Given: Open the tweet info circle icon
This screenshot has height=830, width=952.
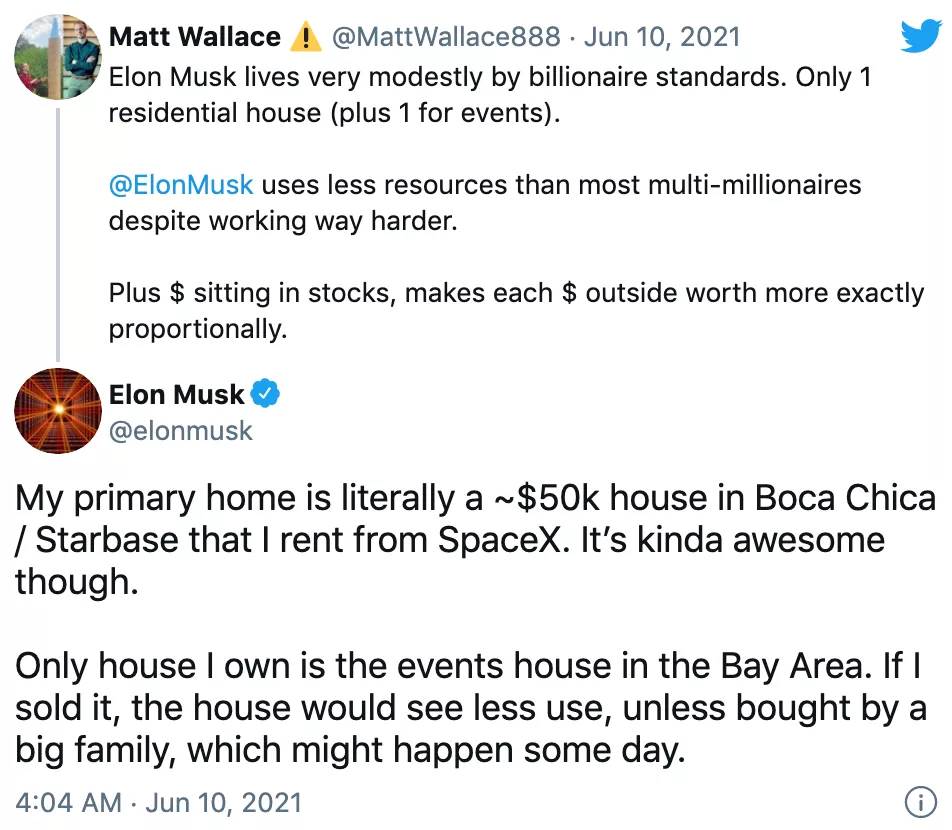Looking at the screenshot, I should (x=921, y=803).
